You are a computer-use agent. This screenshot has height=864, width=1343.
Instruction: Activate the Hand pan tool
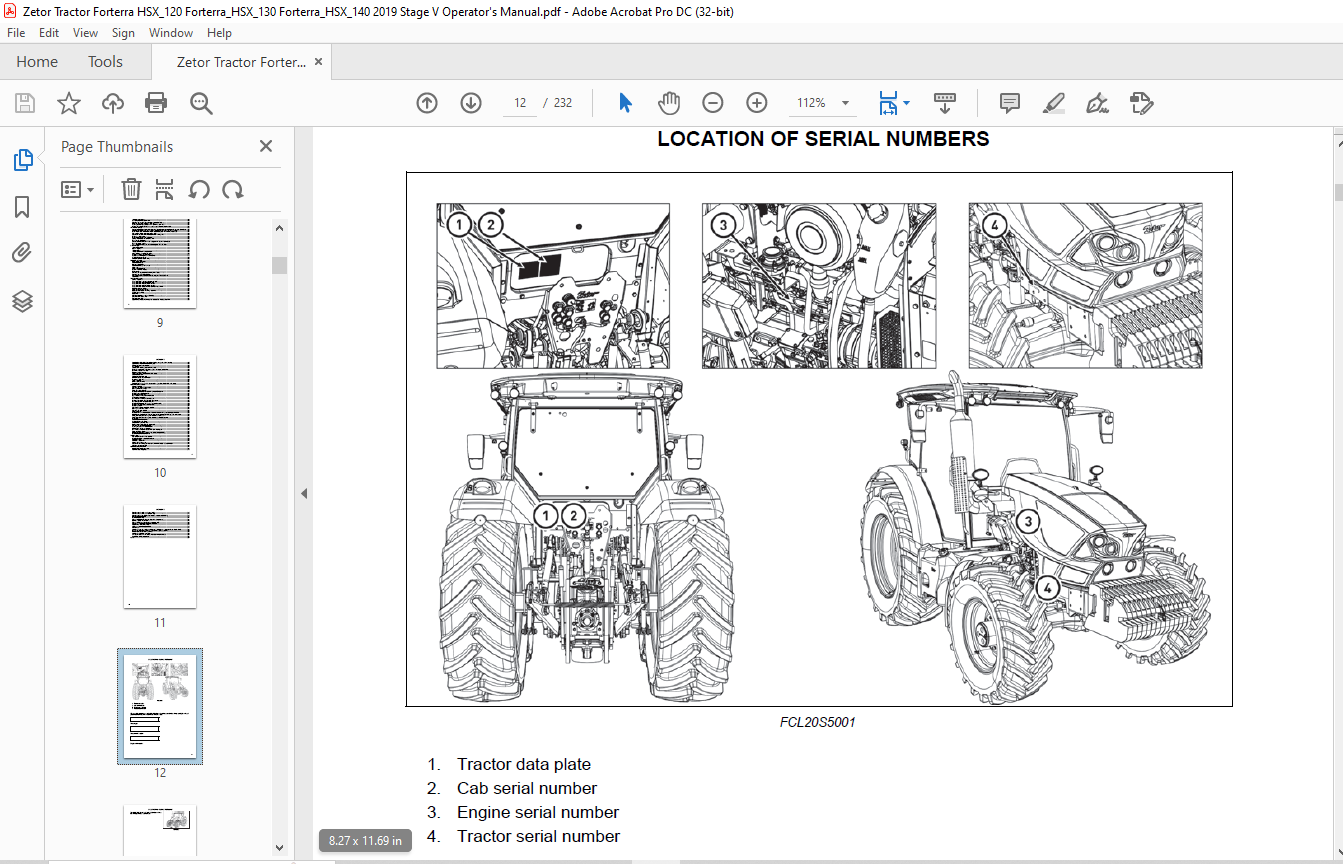668,103
